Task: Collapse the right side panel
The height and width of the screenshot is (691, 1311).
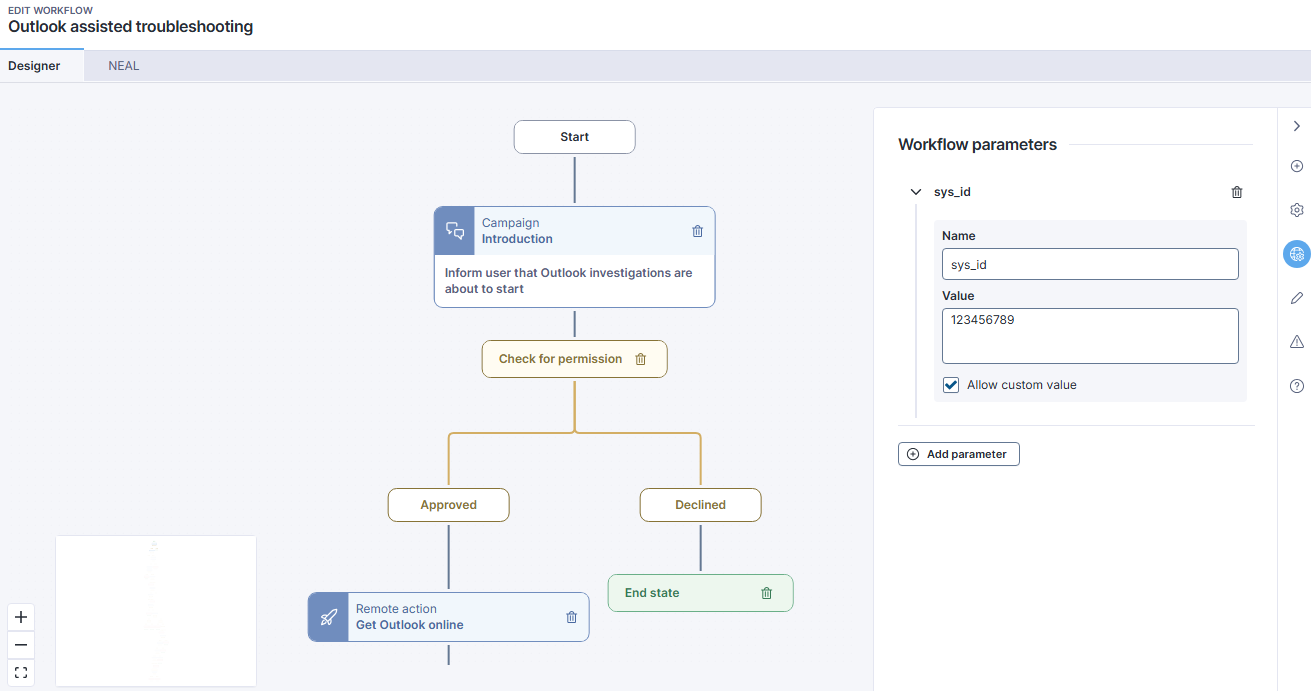Action: [x=1296, y=126]
